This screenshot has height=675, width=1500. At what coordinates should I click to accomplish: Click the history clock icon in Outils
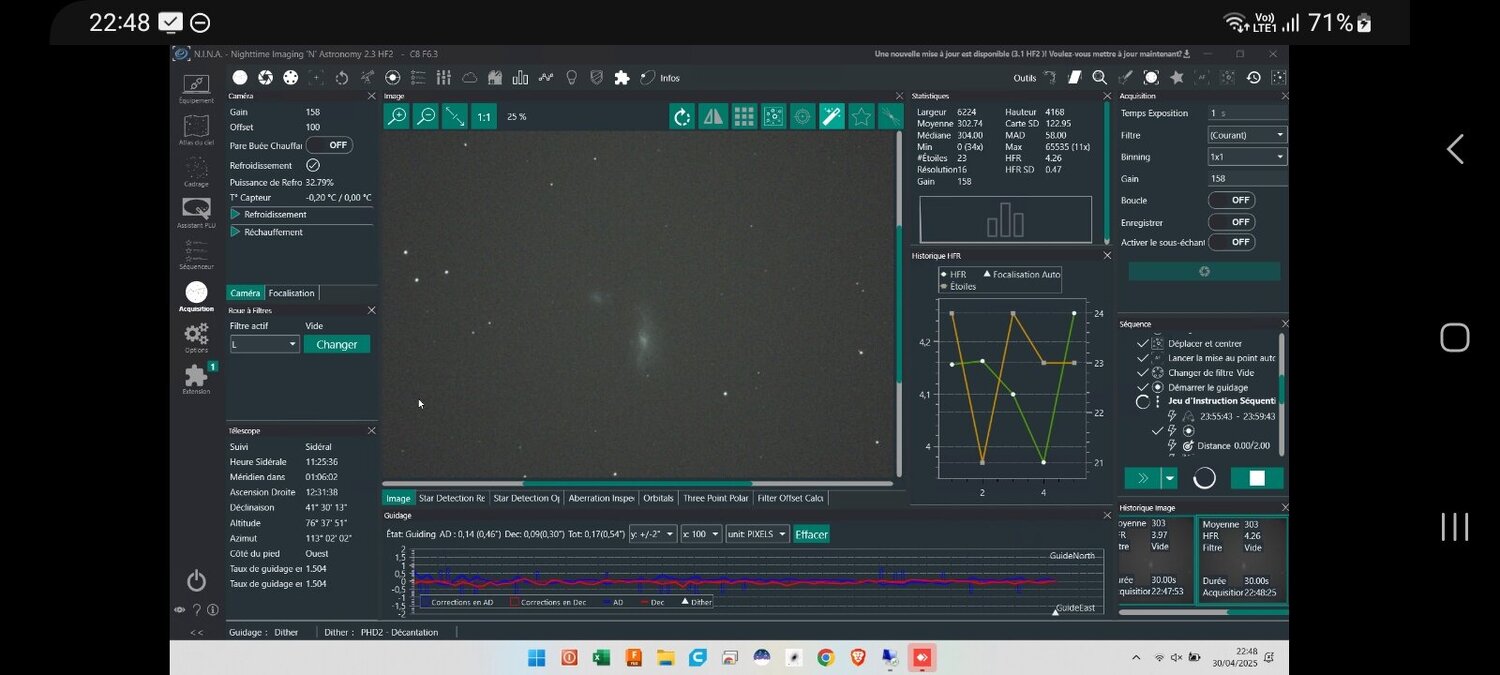click(x=1253, y=77)
